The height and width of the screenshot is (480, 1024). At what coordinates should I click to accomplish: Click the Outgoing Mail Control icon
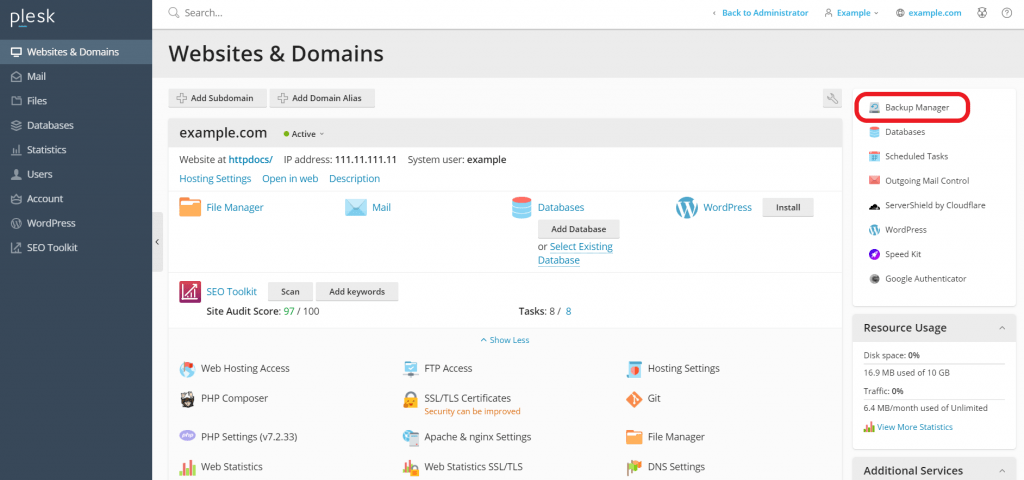[x=874, y=181]
